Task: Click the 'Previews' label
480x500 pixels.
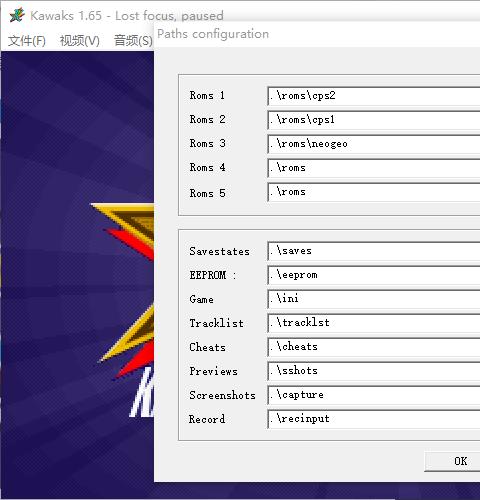Action: click(x=213, y=371)
